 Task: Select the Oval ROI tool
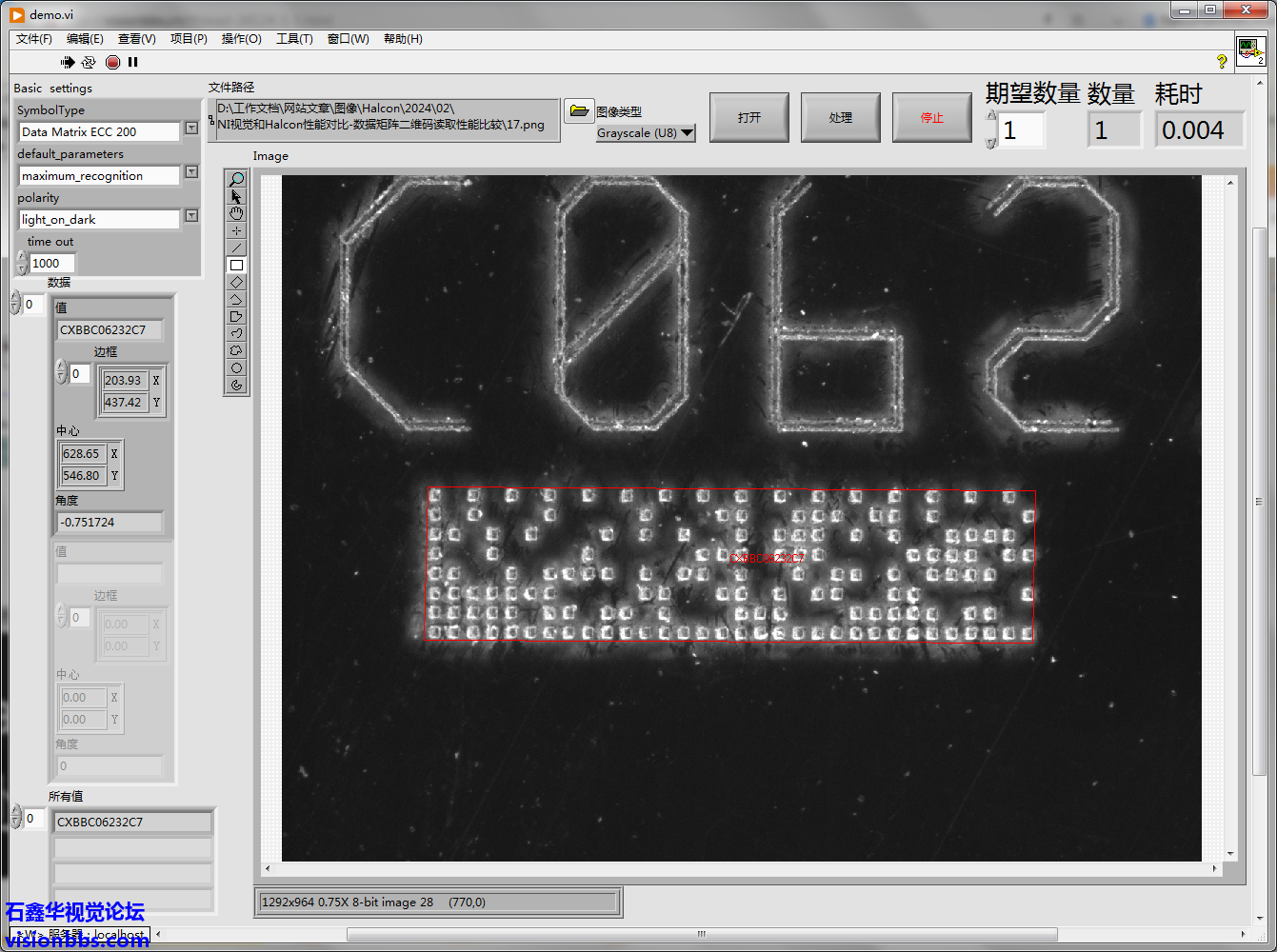[x=236, y=367]
